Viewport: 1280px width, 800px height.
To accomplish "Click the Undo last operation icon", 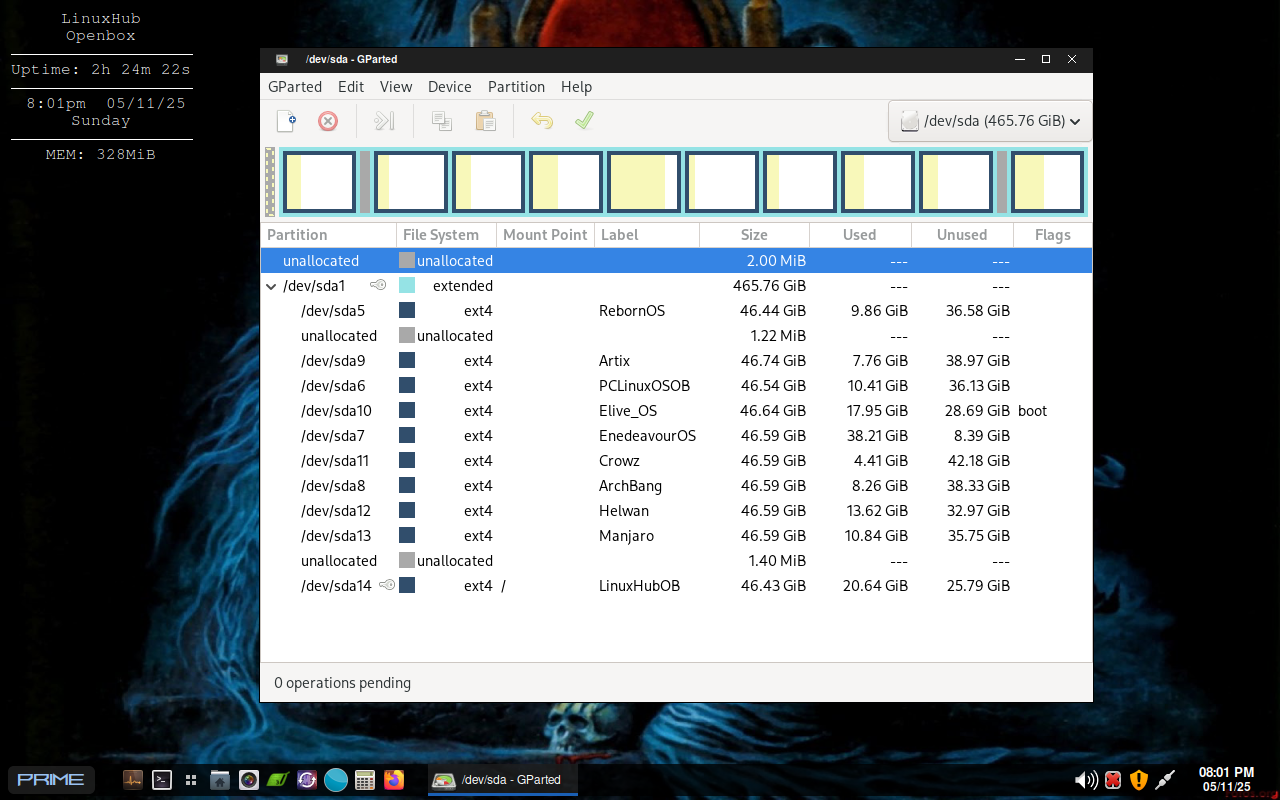I will (541, 121).
